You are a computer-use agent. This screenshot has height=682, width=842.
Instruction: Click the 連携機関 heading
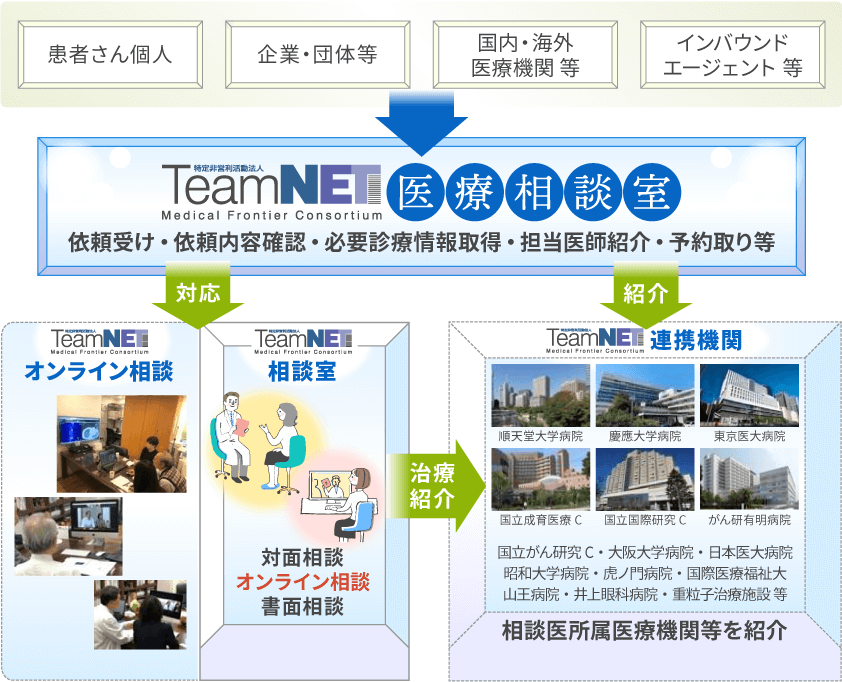(x=696, y=340)
